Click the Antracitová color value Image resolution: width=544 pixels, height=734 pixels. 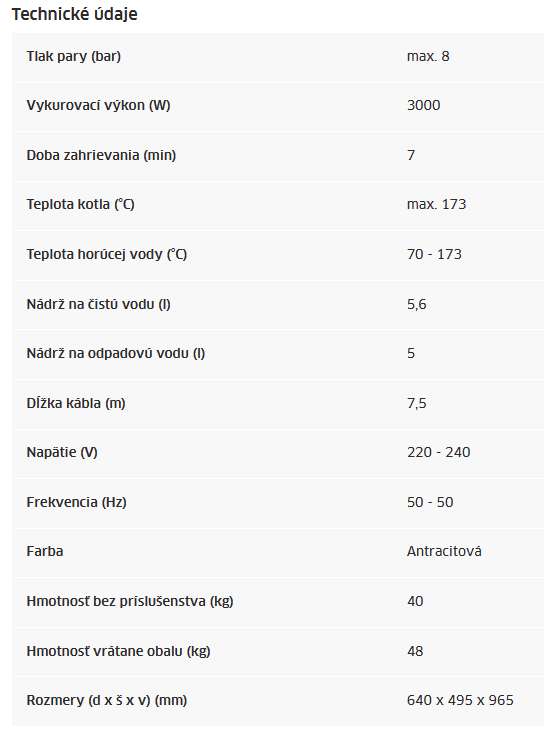click(x=444, y=551)
